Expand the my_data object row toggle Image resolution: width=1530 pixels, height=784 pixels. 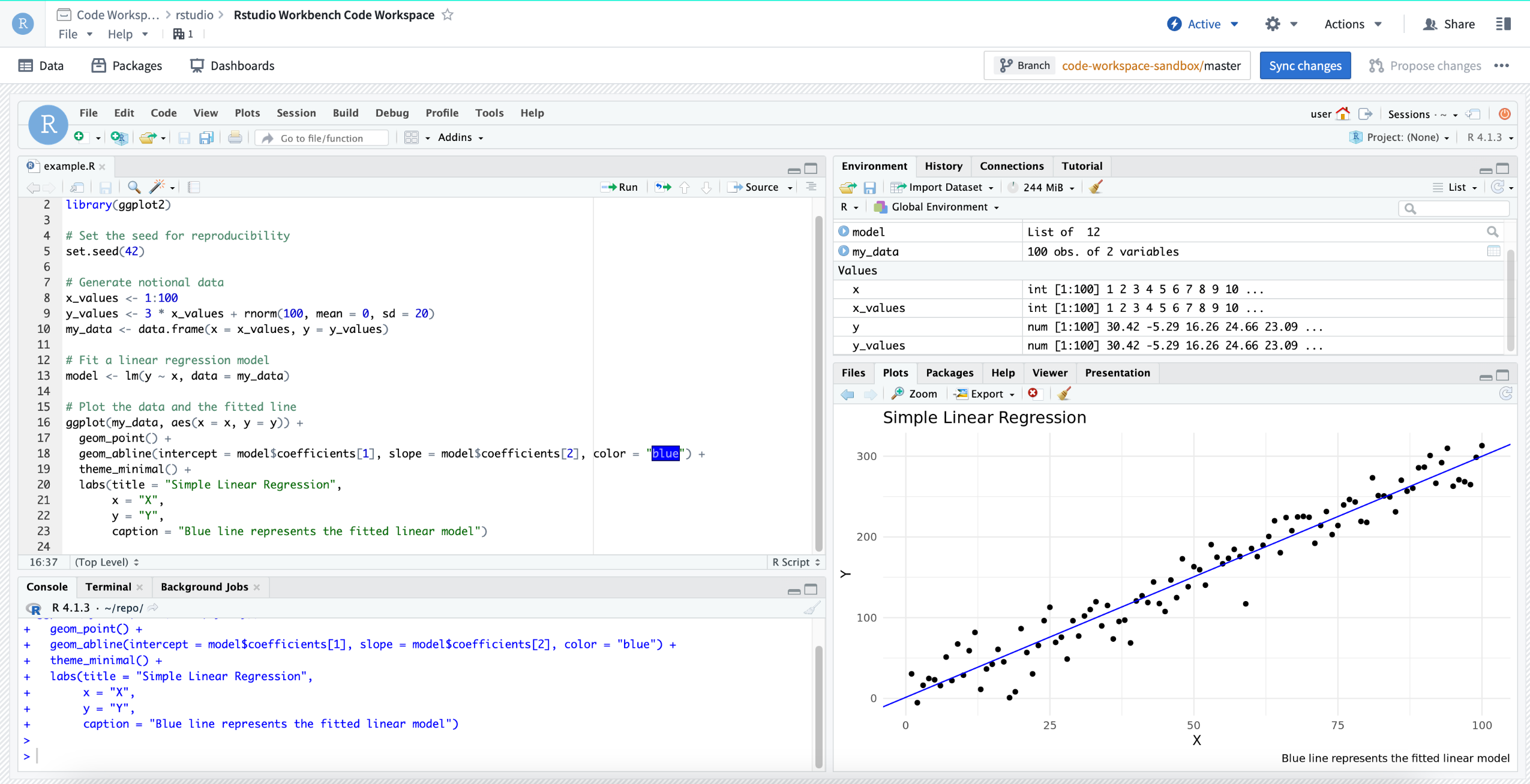[x=844, y=251]
